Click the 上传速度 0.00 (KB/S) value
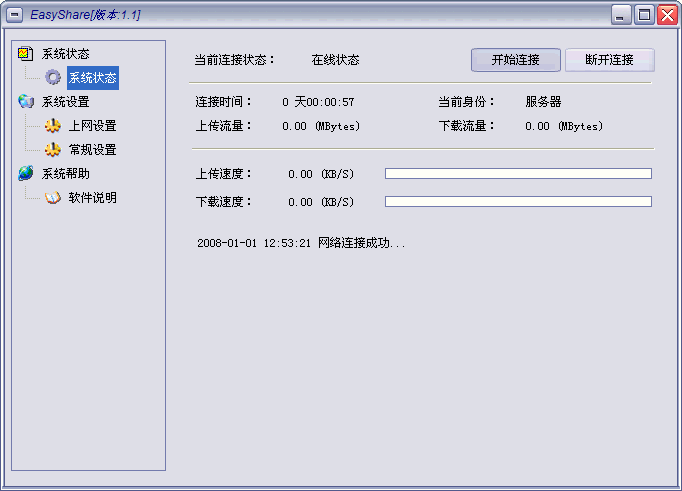The width and height of the screenshot is (682, 491). point(321,174)
